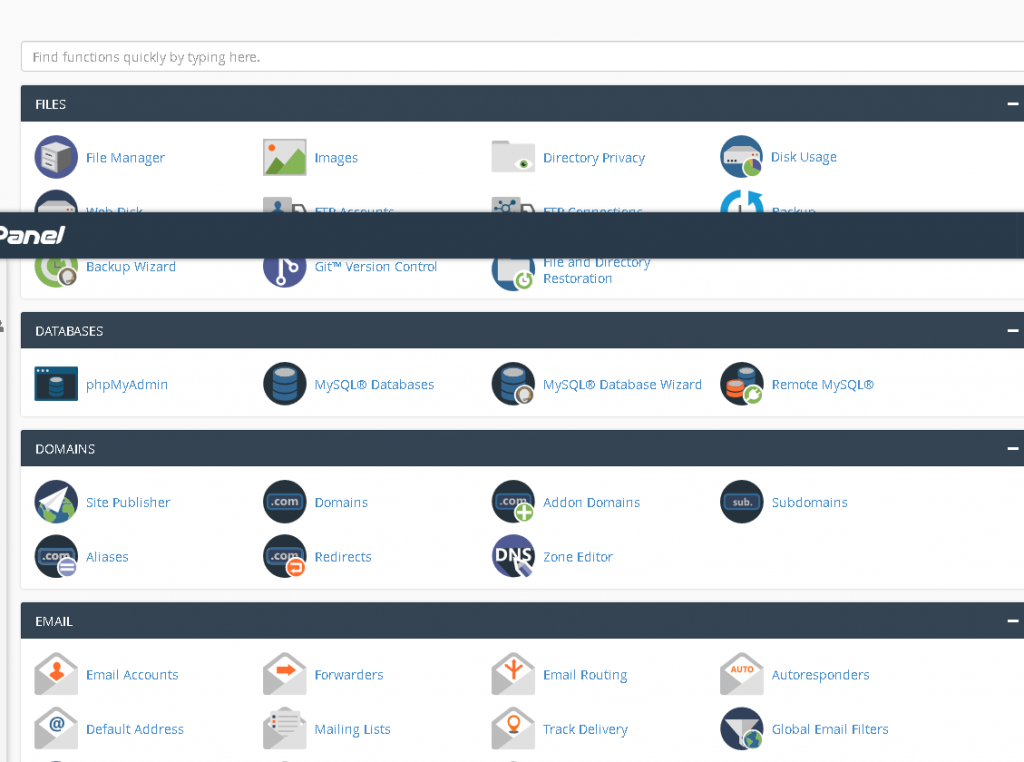
Task: Open the File Manager icon
Action: 56,157
